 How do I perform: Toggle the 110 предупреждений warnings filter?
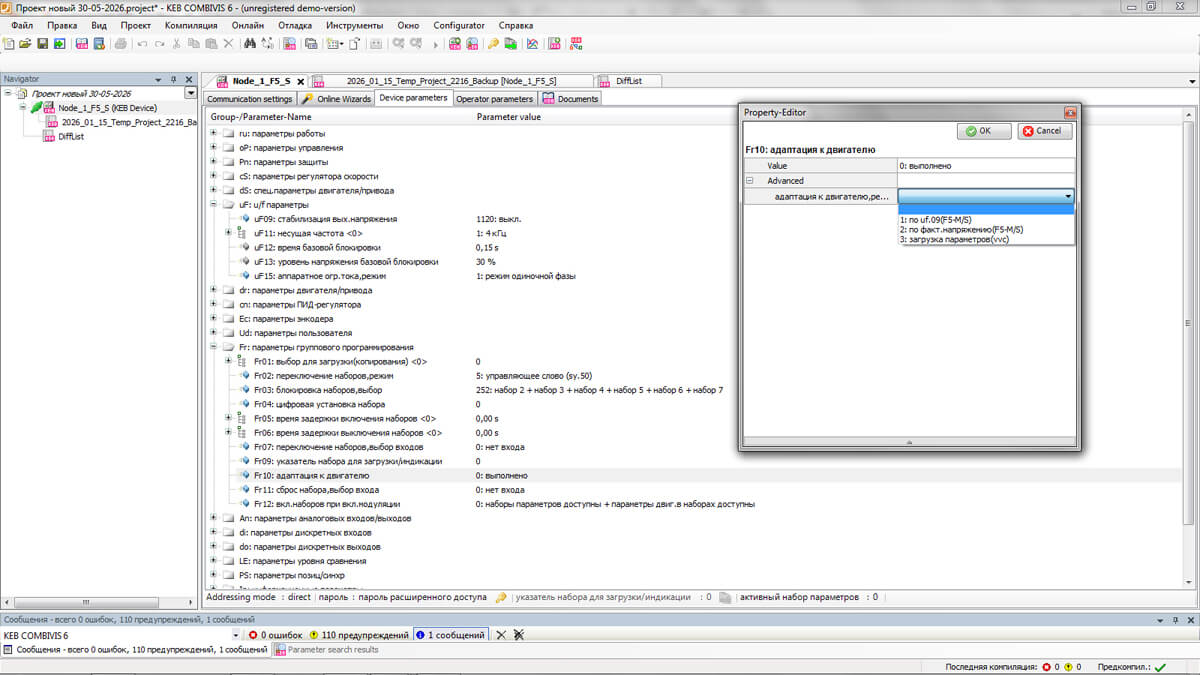[x=360, y=635]
